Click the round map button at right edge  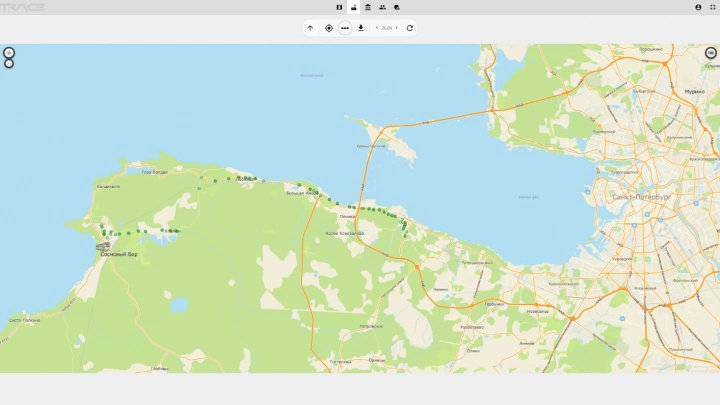pyautogui.click(x=711, y=52)
